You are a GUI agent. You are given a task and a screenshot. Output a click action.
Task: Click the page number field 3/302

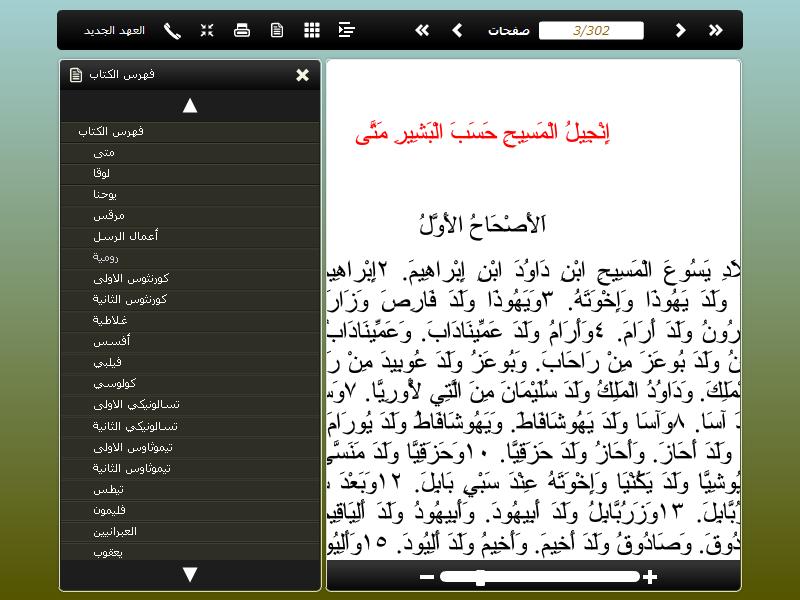pyautogui.click(x=591, y=30)
